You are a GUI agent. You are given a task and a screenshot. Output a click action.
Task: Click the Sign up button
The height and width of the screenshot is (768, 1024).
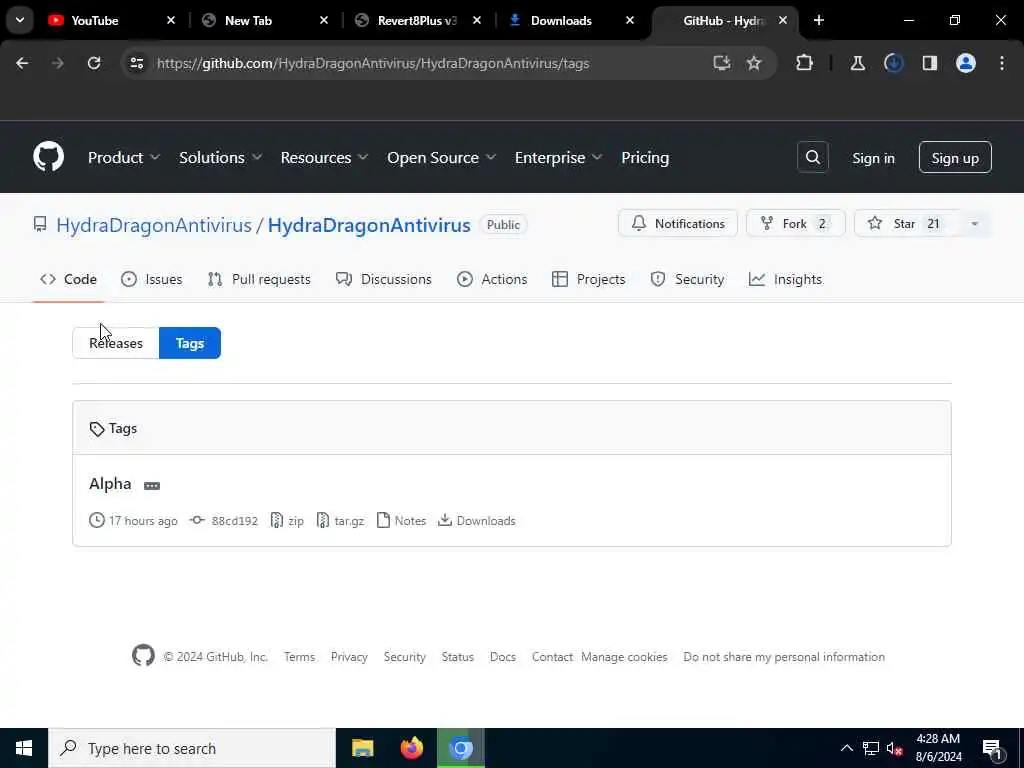point(955,157)
